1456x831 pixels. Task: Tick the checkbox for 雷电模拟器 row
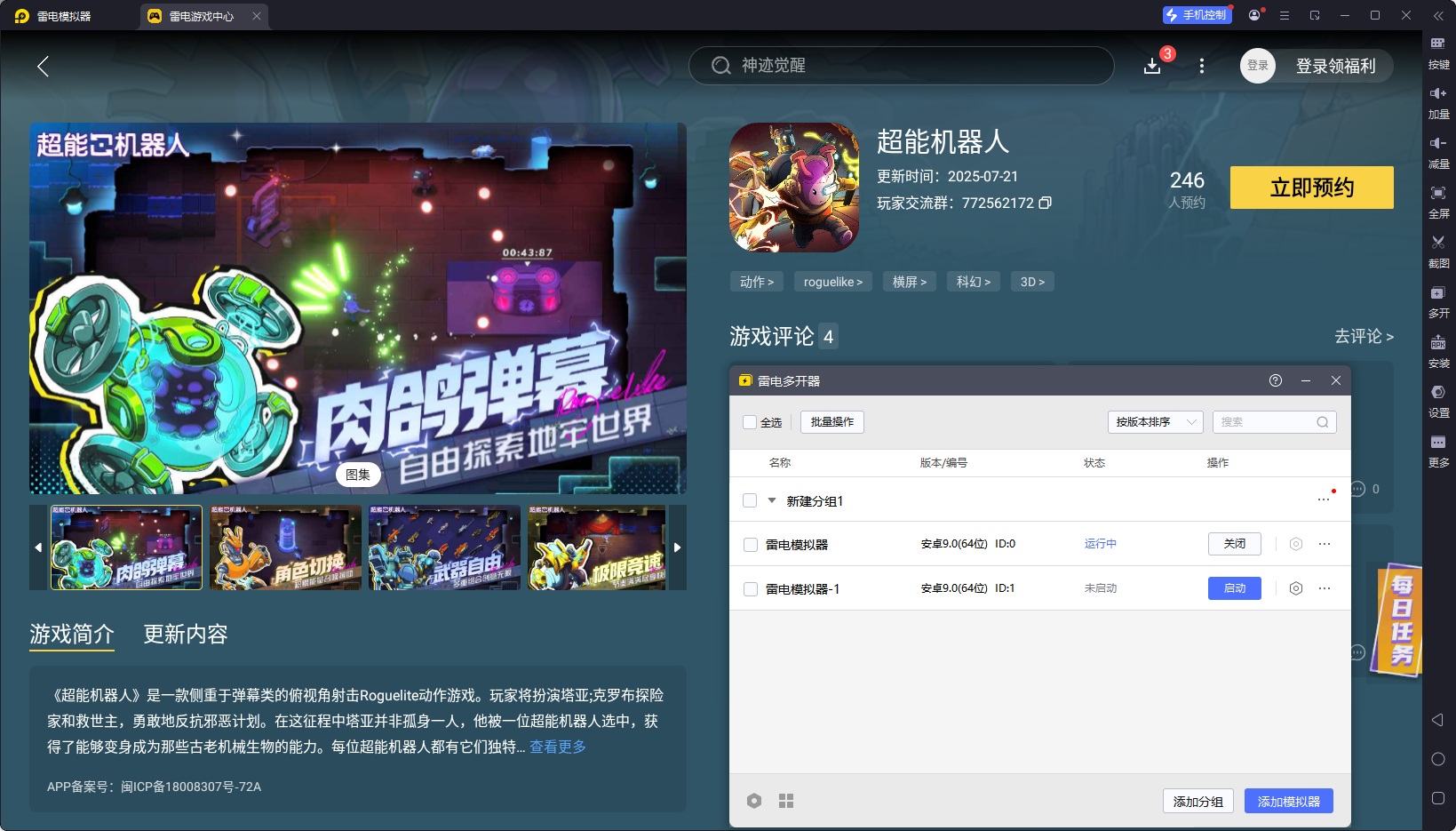pyautogui.click(x=751, y=545)
